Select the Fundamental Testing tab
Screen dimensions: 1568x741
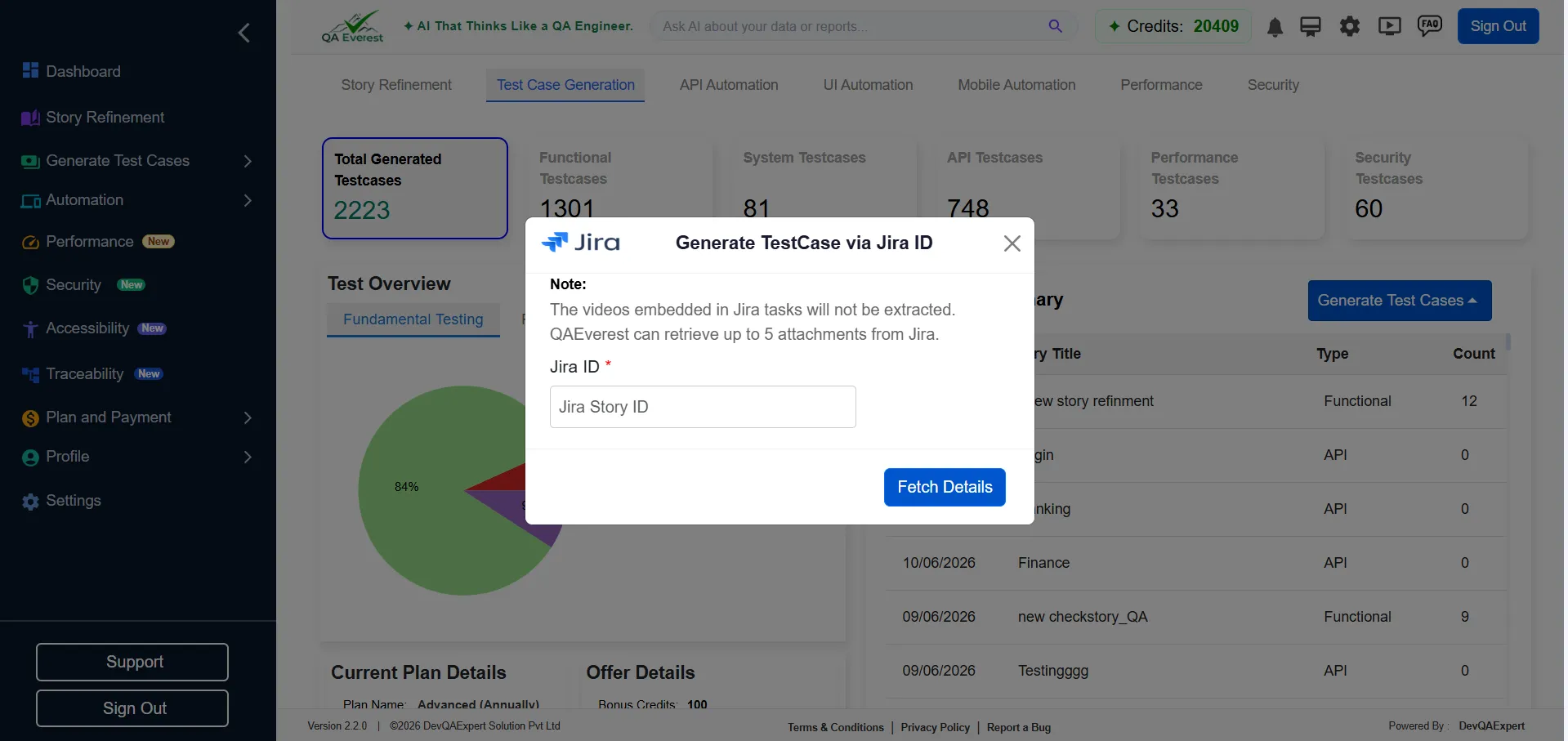coord(413,319)
